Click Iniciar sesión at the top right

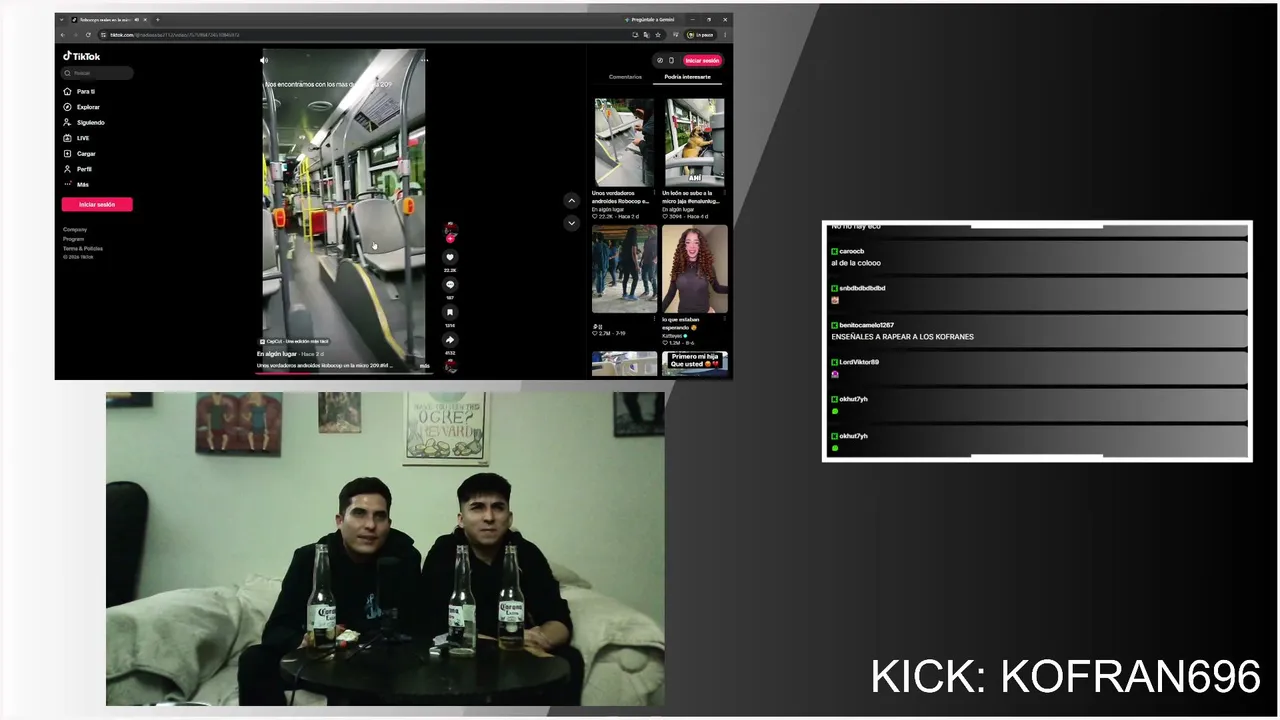pos(702,60)
